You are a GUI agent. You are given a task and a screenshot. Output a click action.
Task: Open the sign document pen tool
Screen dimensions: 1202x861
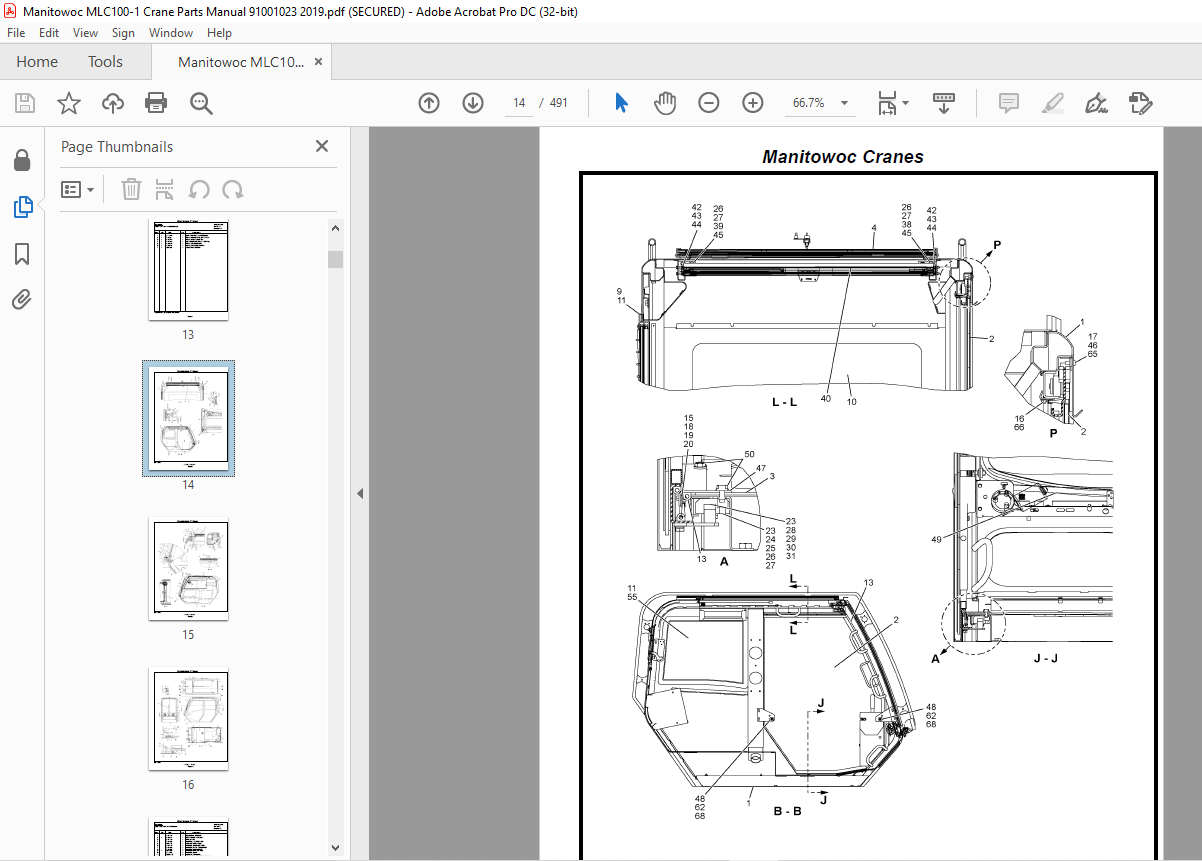coord(1096,103)
